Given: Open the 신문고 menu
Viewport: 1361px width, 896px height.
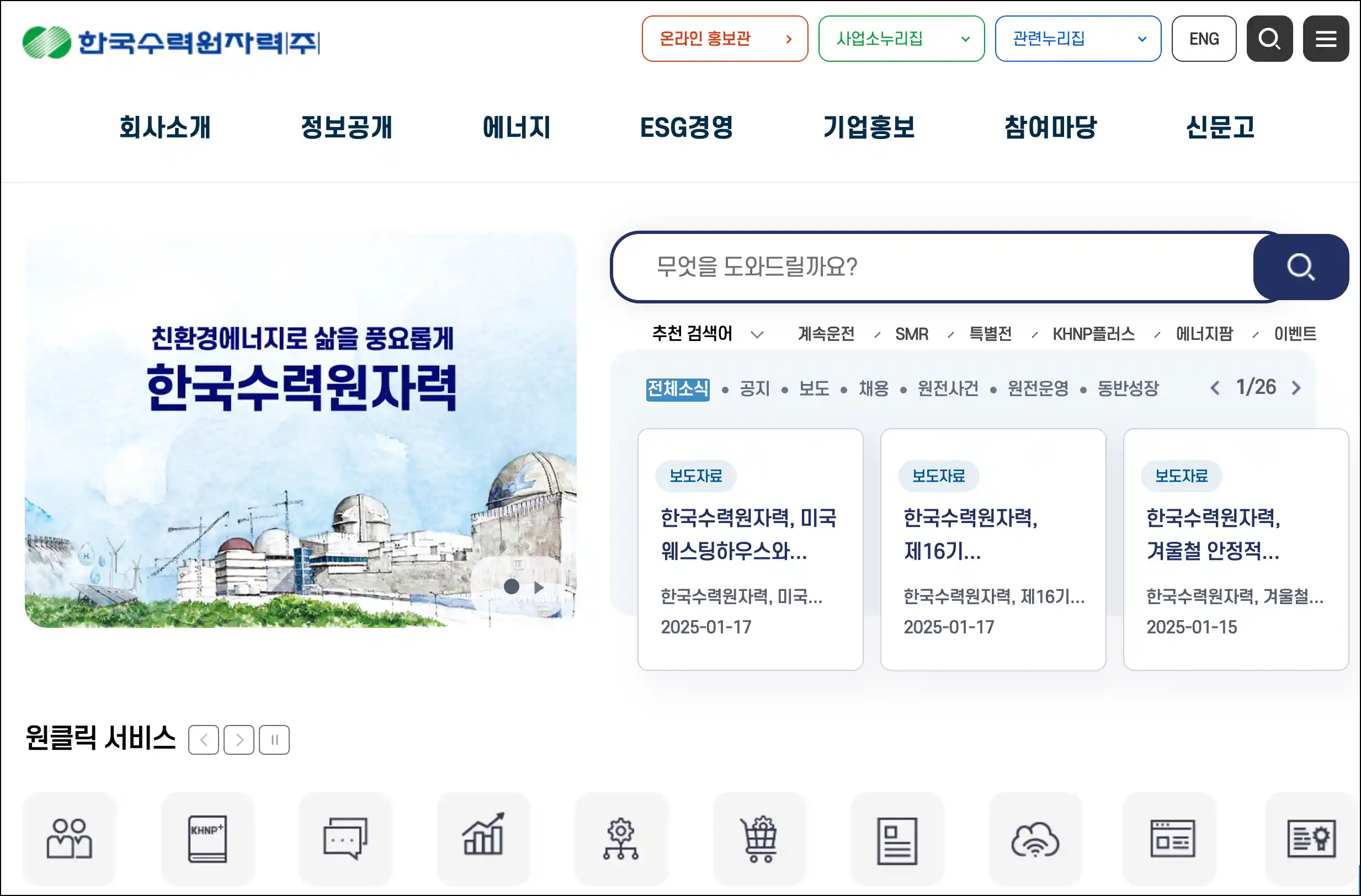Looking at the screenshot, I should click(1221, 127).
